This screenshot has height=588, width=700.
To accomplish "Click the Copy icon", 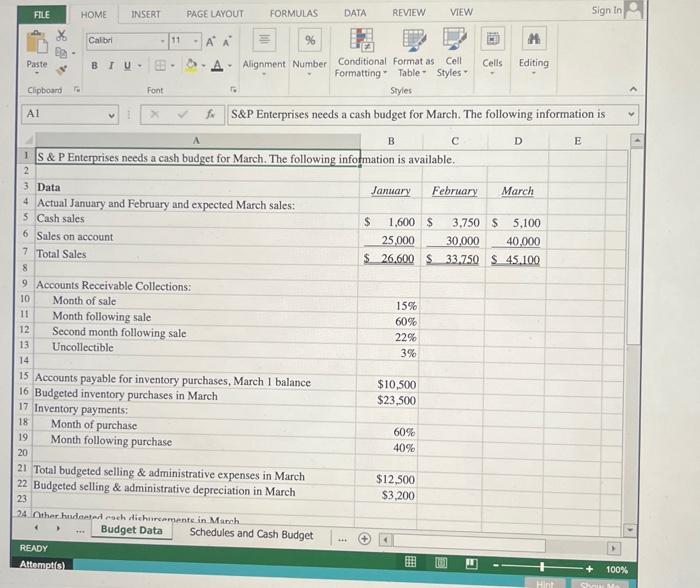I will [x=61, y=53].
